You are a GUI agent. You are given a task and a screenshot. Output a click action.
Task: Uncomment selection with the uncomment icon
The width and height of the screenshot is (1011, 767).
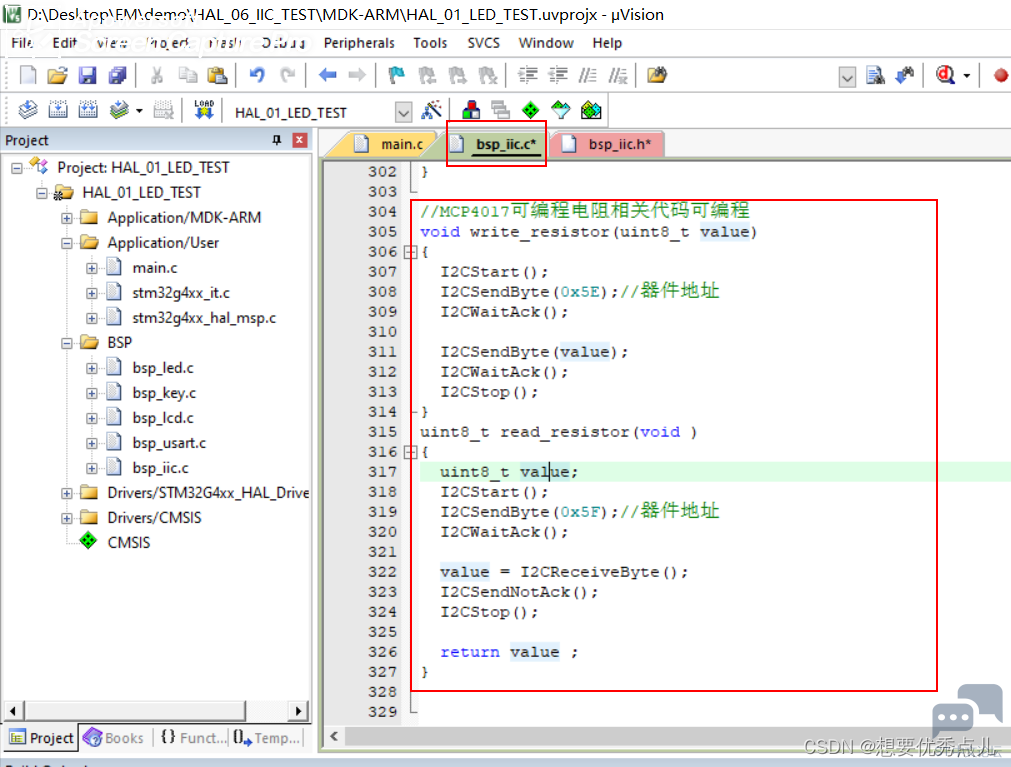618,75
